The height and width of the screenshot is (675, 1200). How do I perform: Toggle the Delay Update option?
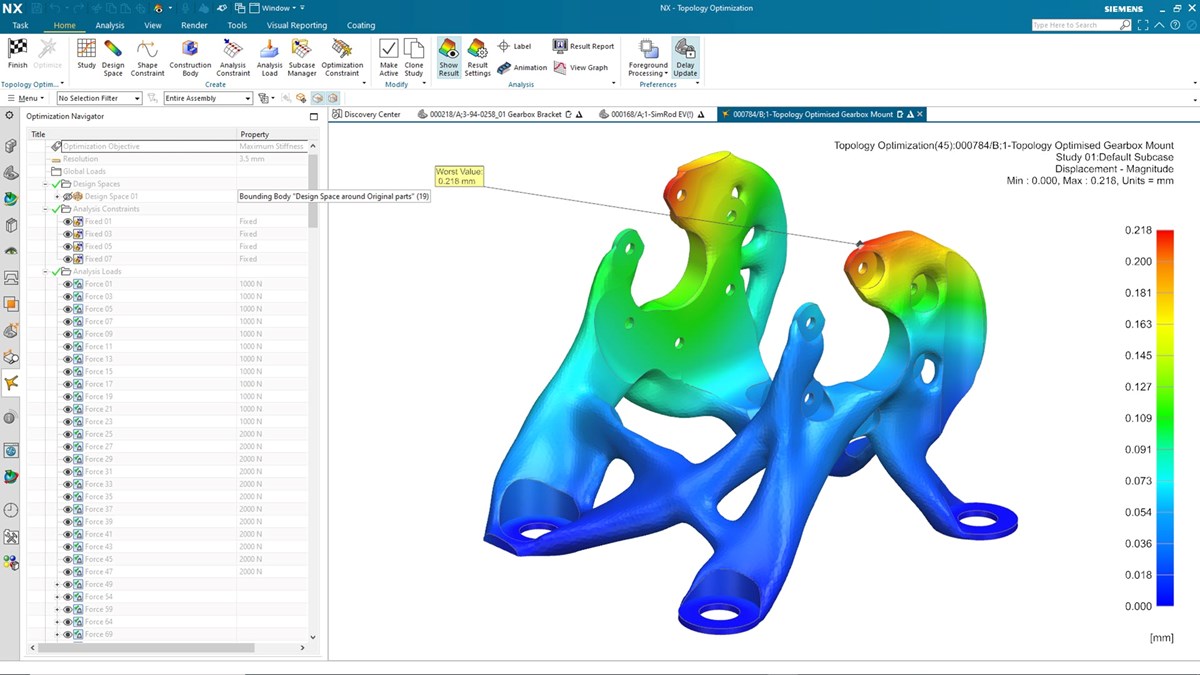(685, 50)
